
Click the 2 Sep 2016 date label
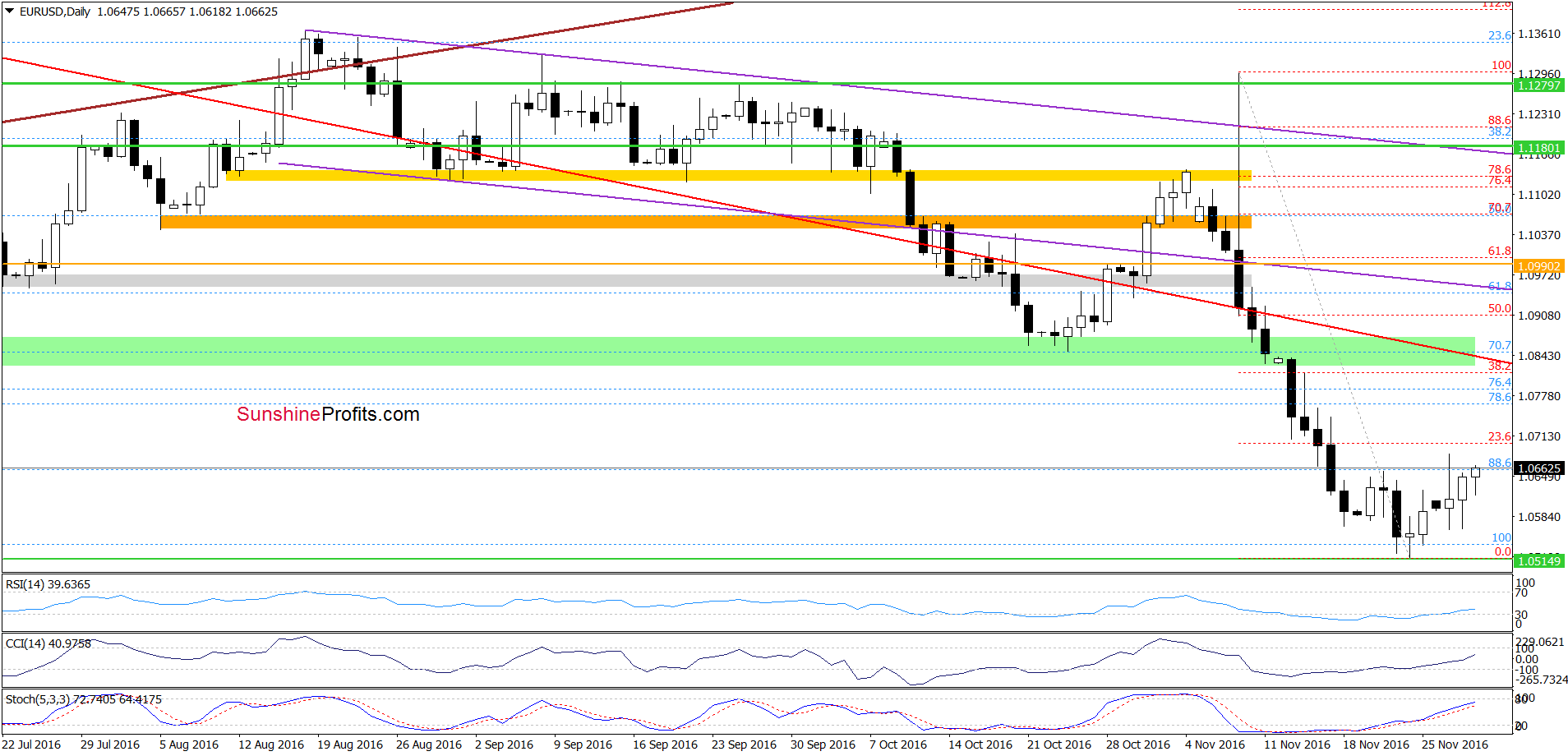click(x=504, y=744)
